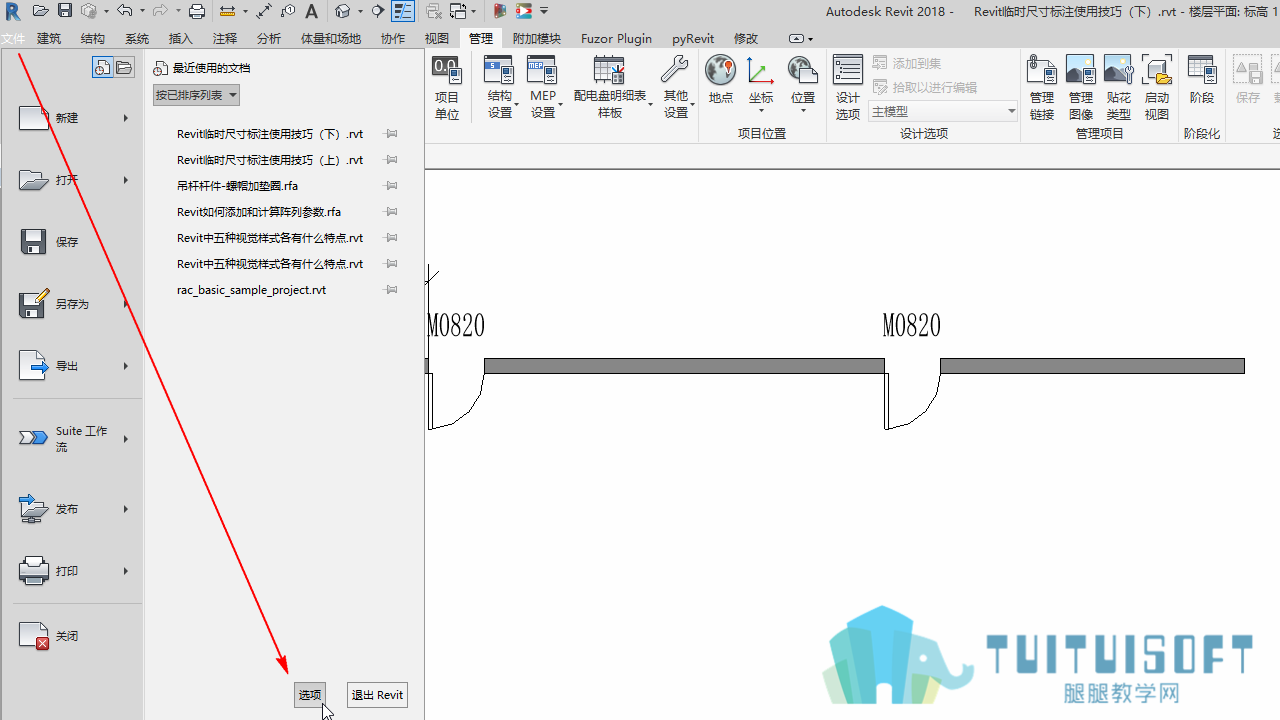This screenshot has height=720, width=1280.
Task: Open the 主模型 design option combo box
Action: point(943,112)
